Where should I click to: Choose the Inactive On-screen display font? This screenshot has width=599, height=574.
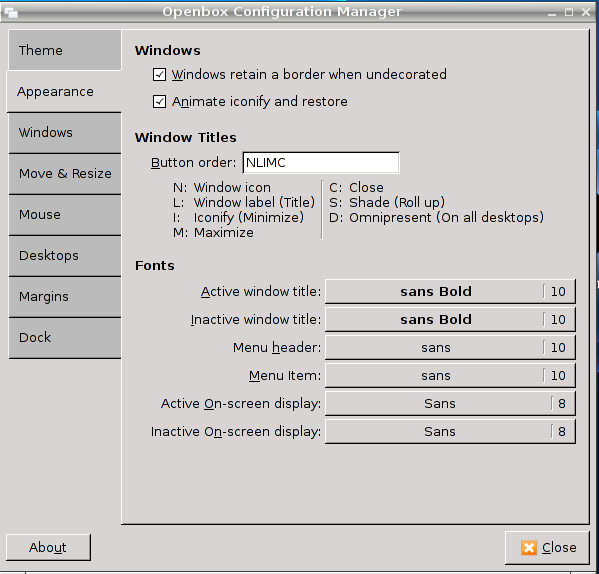(x=450, y=432)
